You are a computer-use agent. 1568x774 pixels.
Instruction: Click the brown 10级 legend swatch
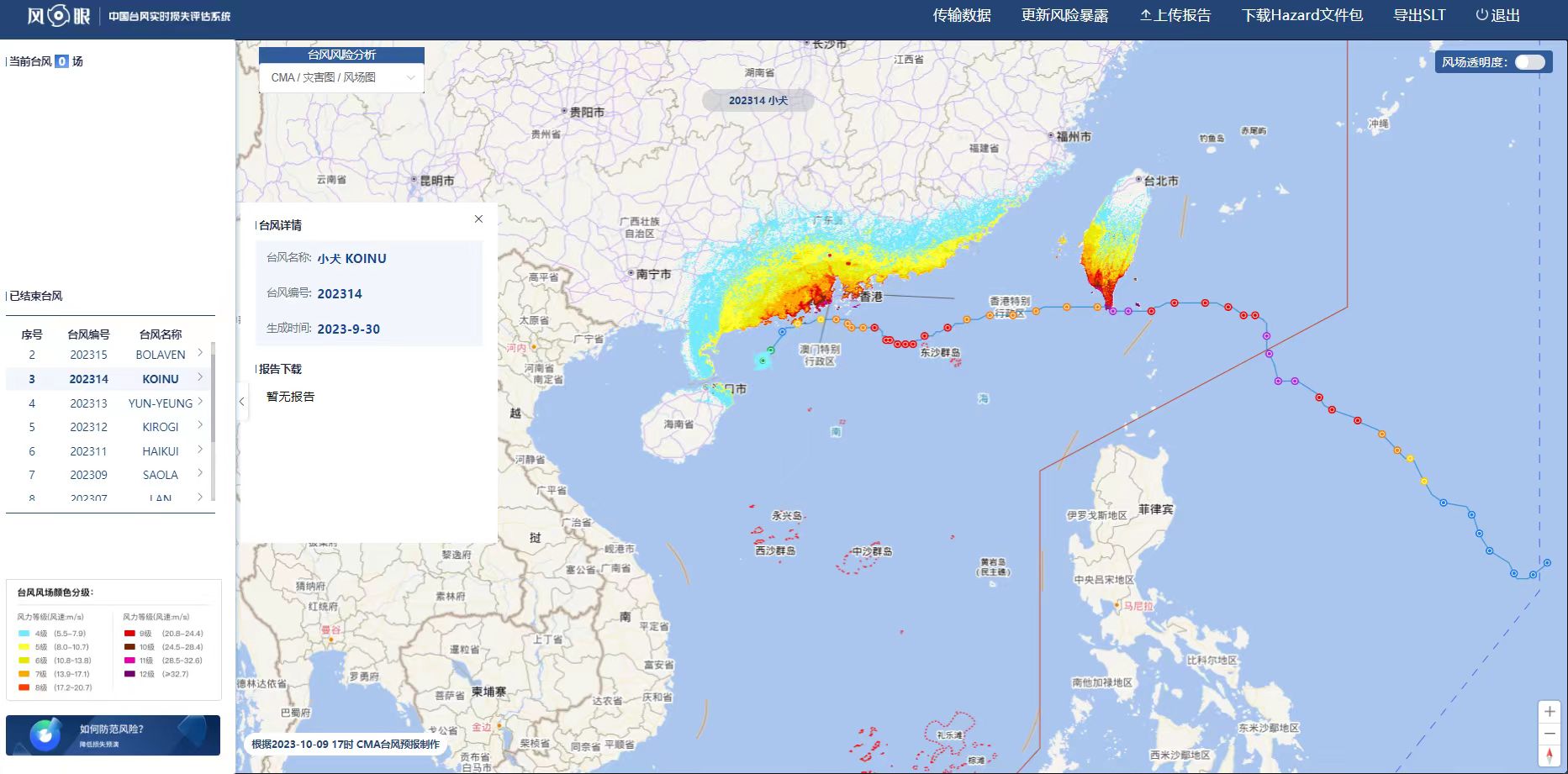pos(129,647)
